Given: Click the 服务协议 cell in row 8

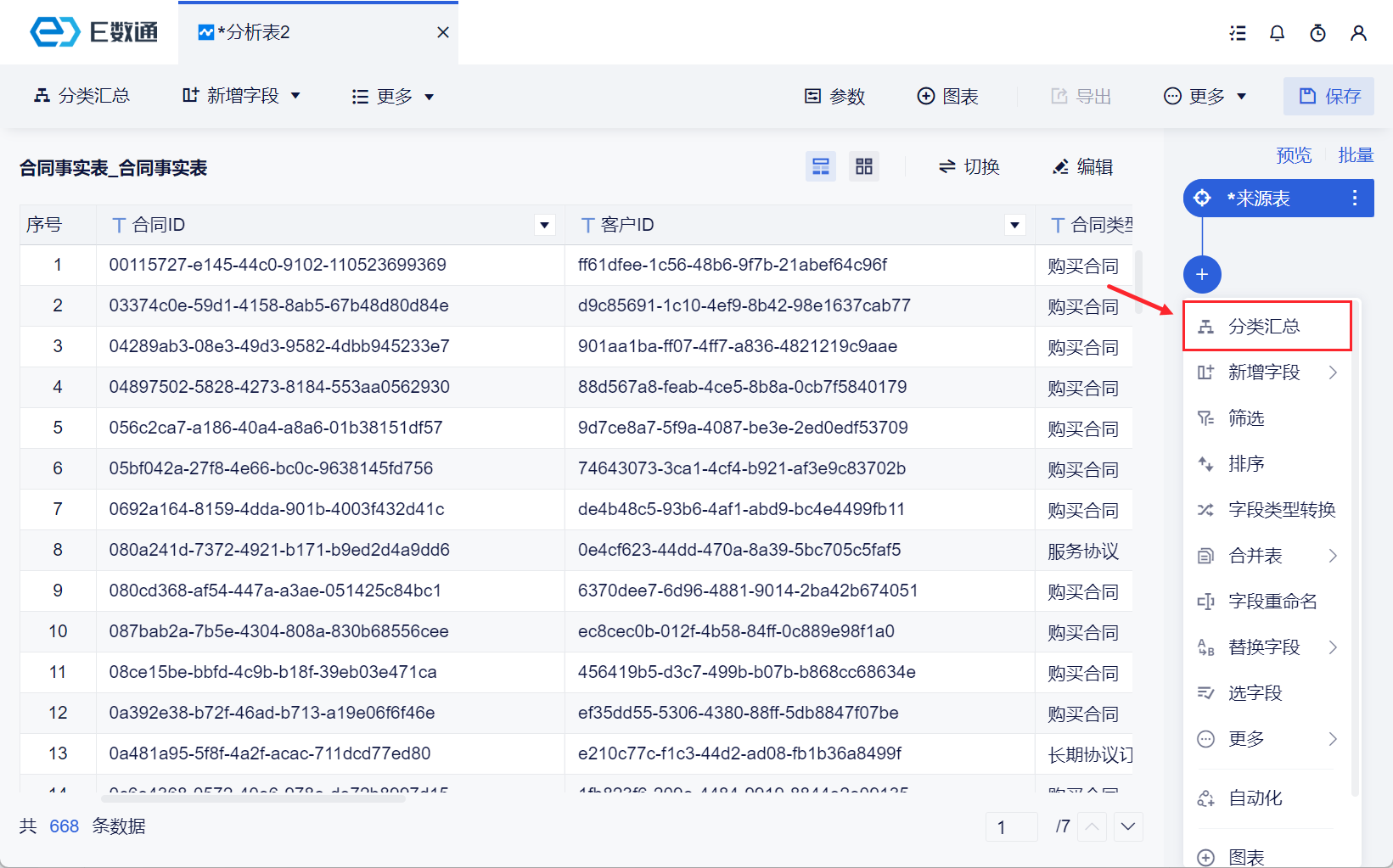Looking at the screenshot, I should 1083,552.
